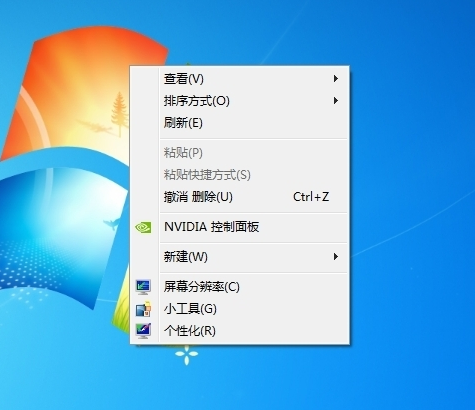Open the 排序方式(O) menu entry
Image resolution: width=475 pixels, height=410 pixels.
click(x=239, y=101)
